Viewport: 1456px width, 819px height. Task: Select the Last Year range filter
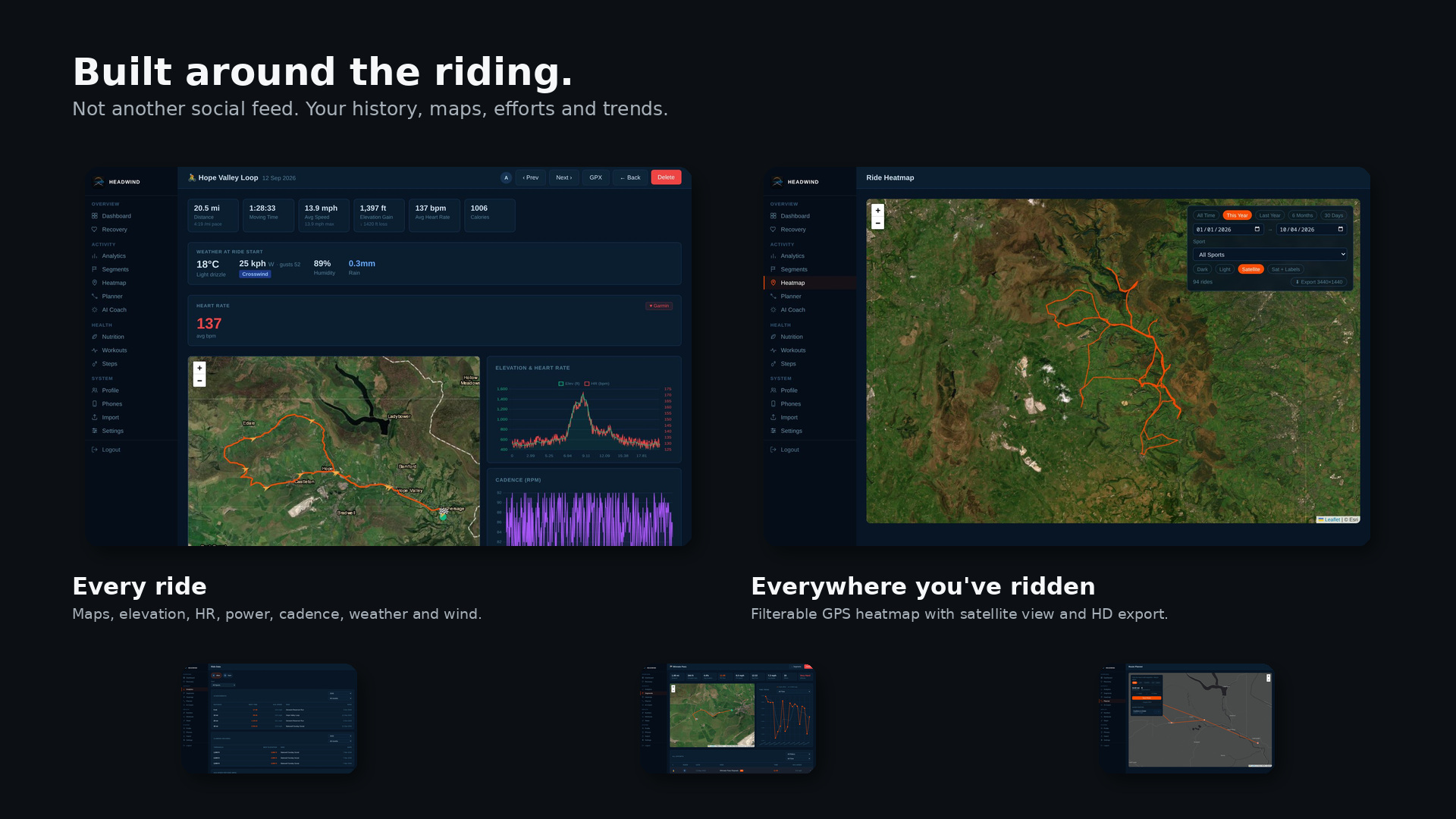(1269, 215)
